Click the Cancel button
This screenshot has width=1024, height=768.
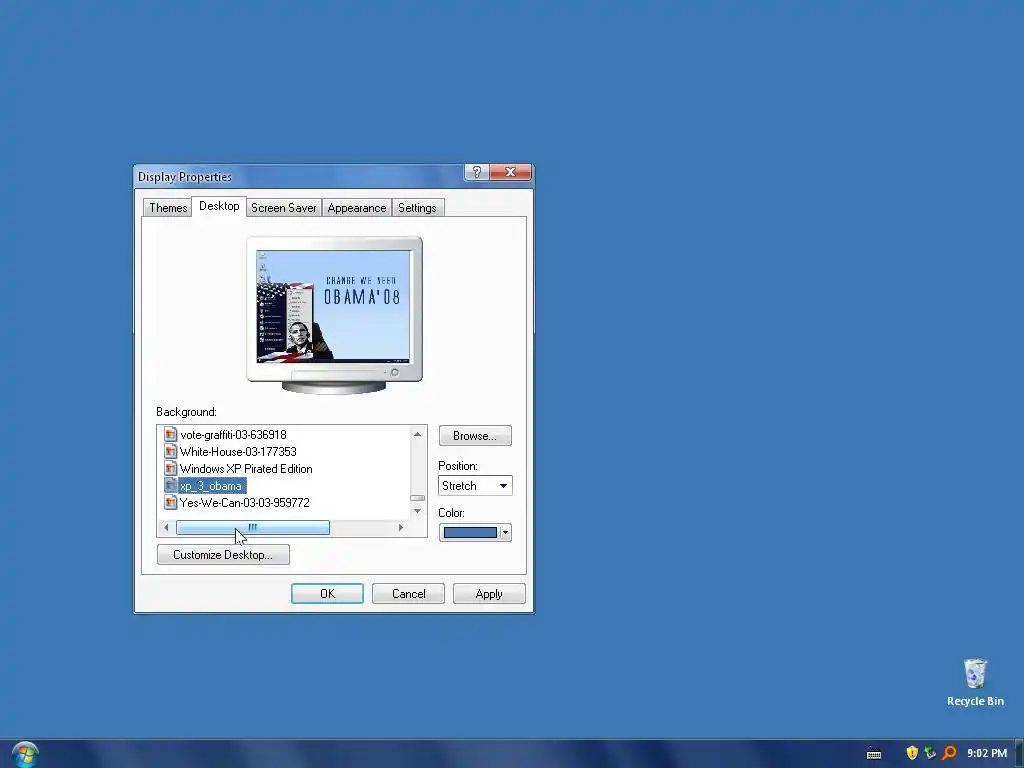[x=408, y=594]
